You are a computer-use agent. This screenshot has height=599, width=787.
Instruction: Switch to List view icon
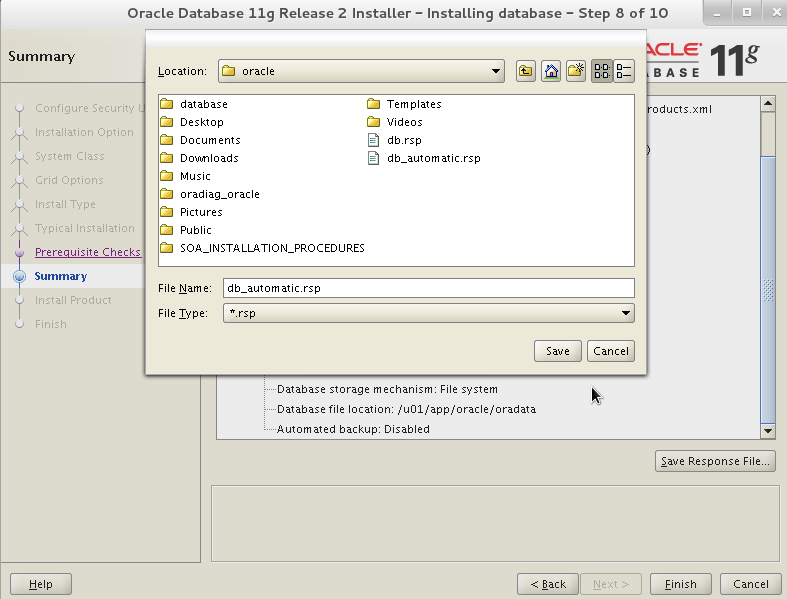click(602, 71)
